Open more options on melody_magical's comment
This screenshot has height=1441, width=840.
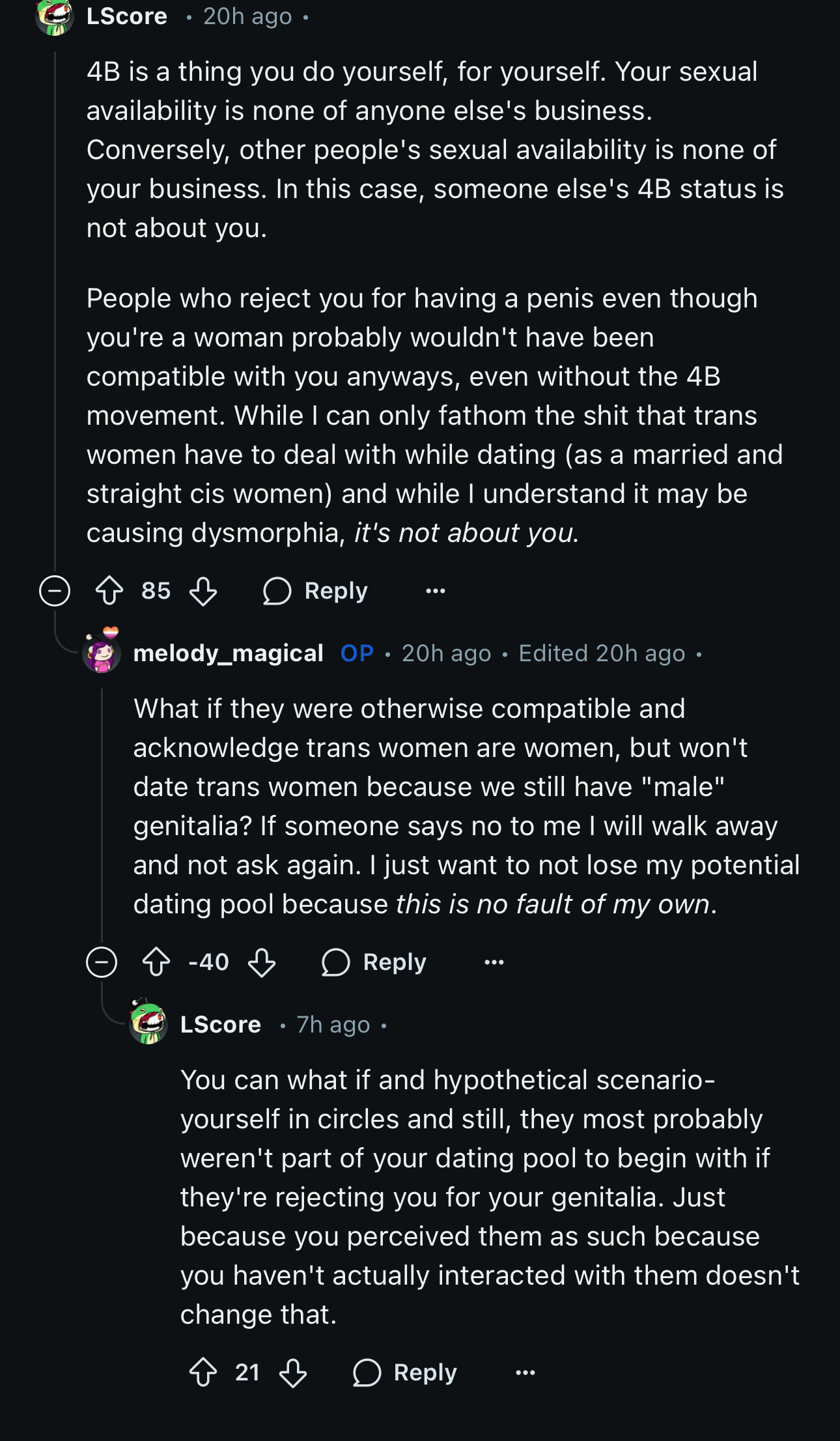494,962
